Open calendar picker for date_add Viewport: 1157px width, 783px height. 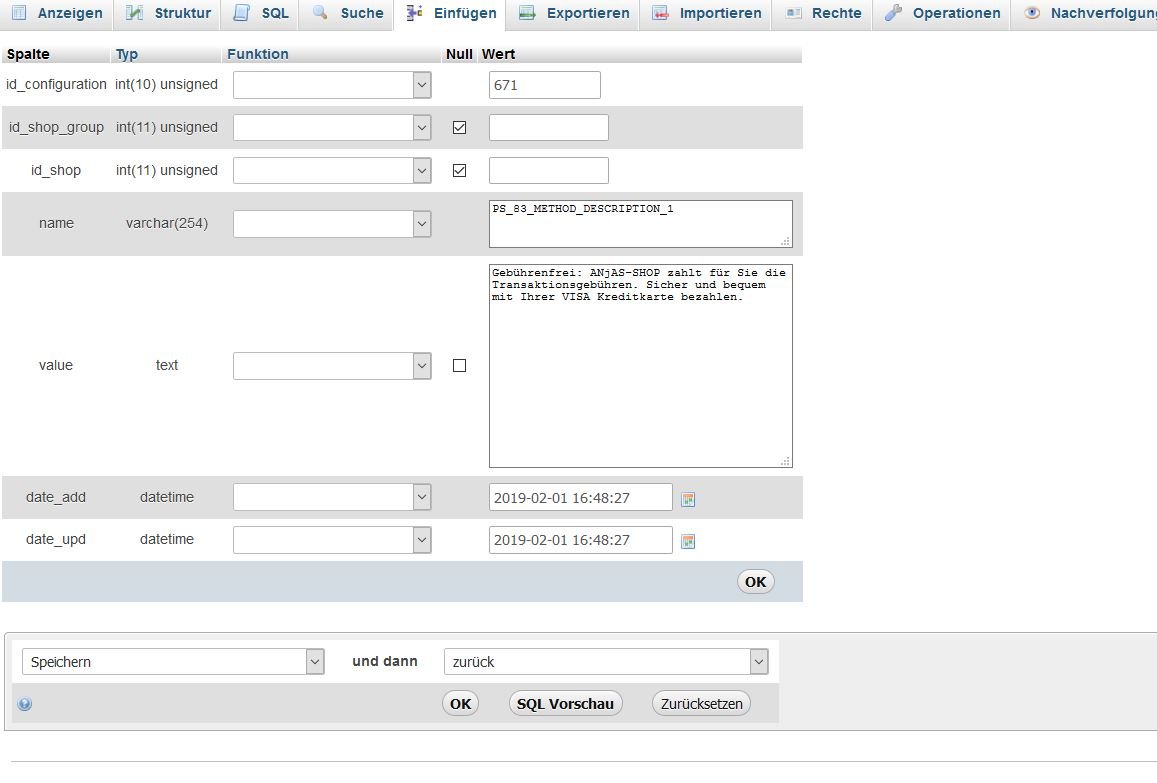[x=688, y=500]
